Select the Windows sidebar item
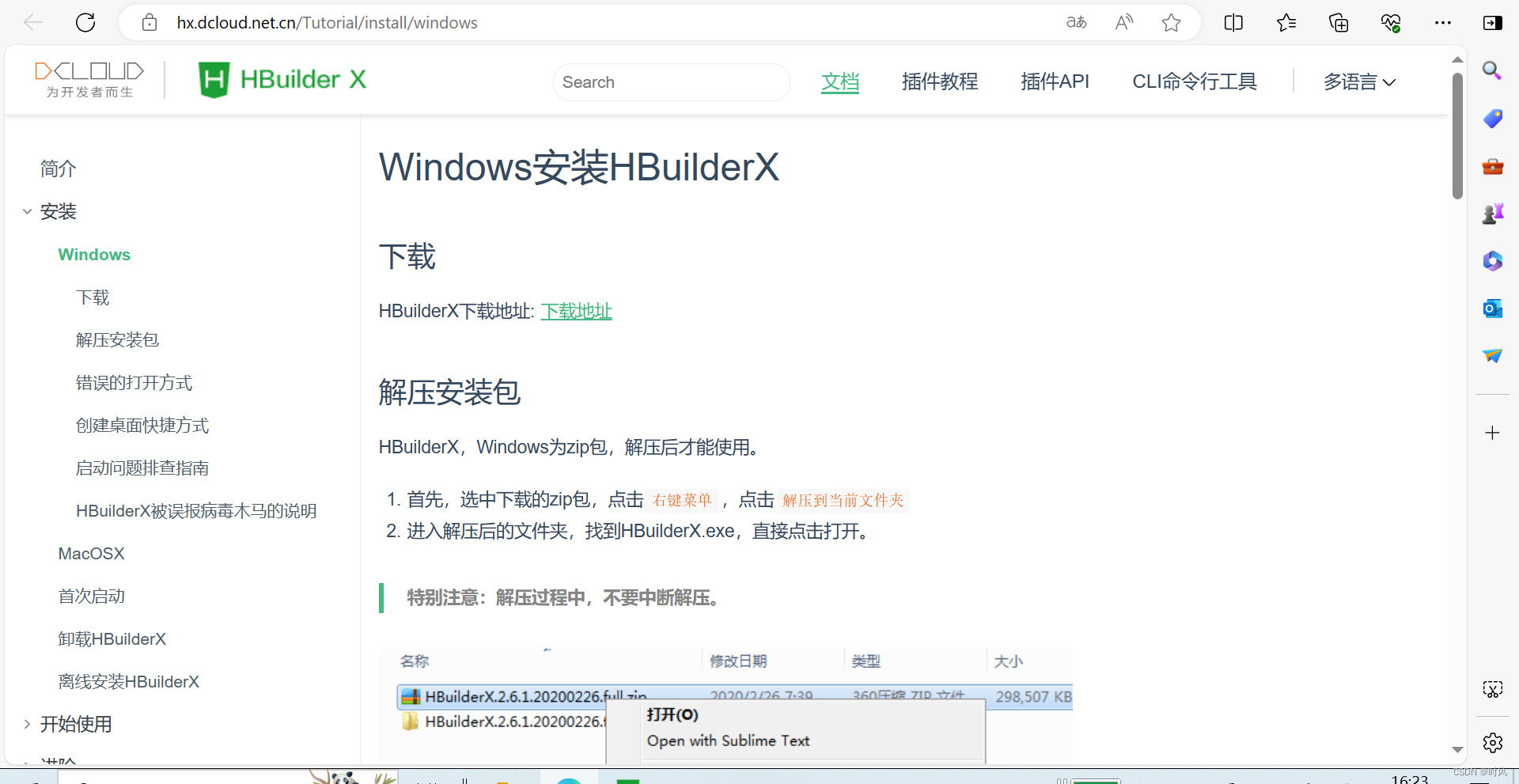 [x=94, y=255]
